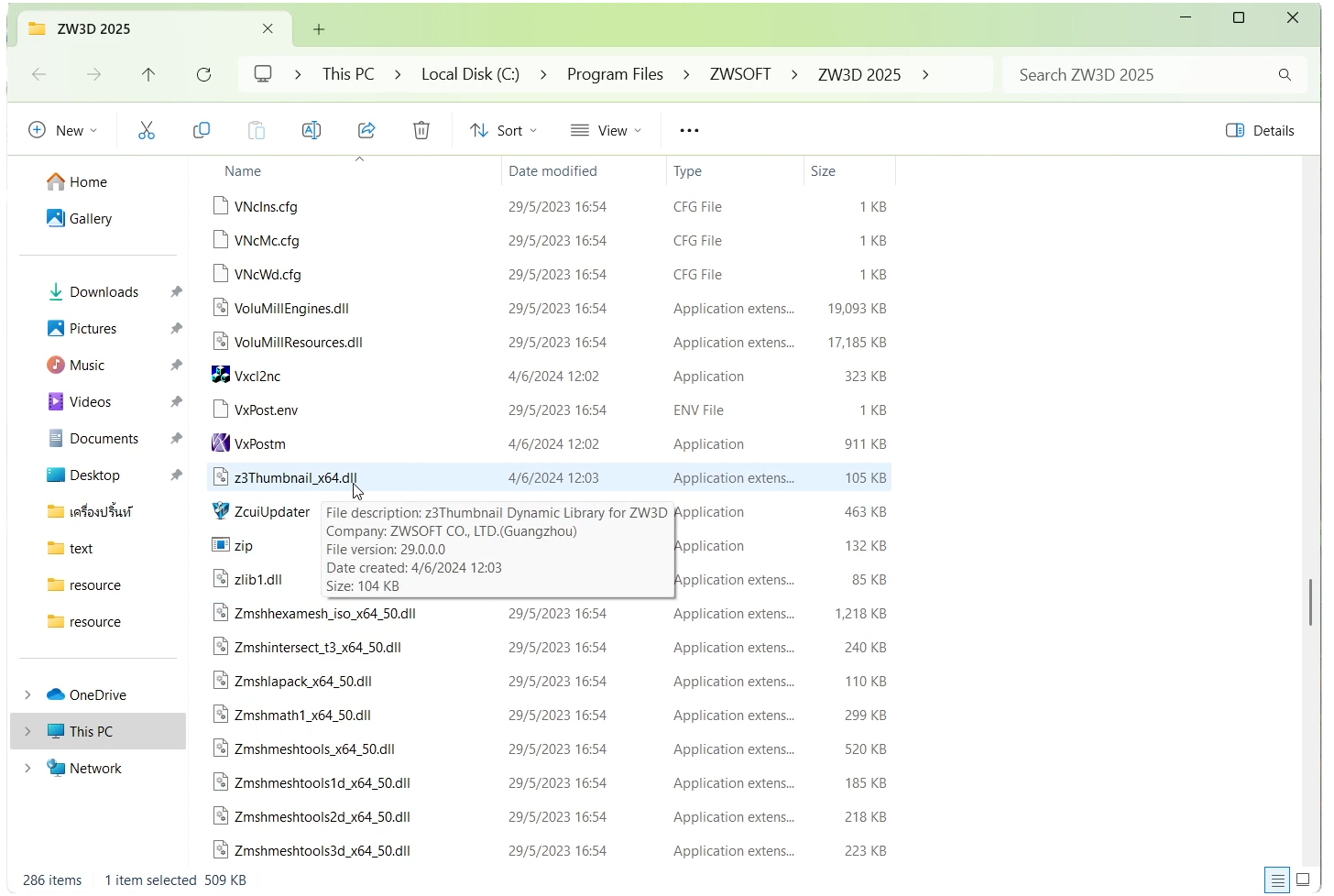Go up one folder level
This screenshot has width=1334, height=896.
coord(148,75)
